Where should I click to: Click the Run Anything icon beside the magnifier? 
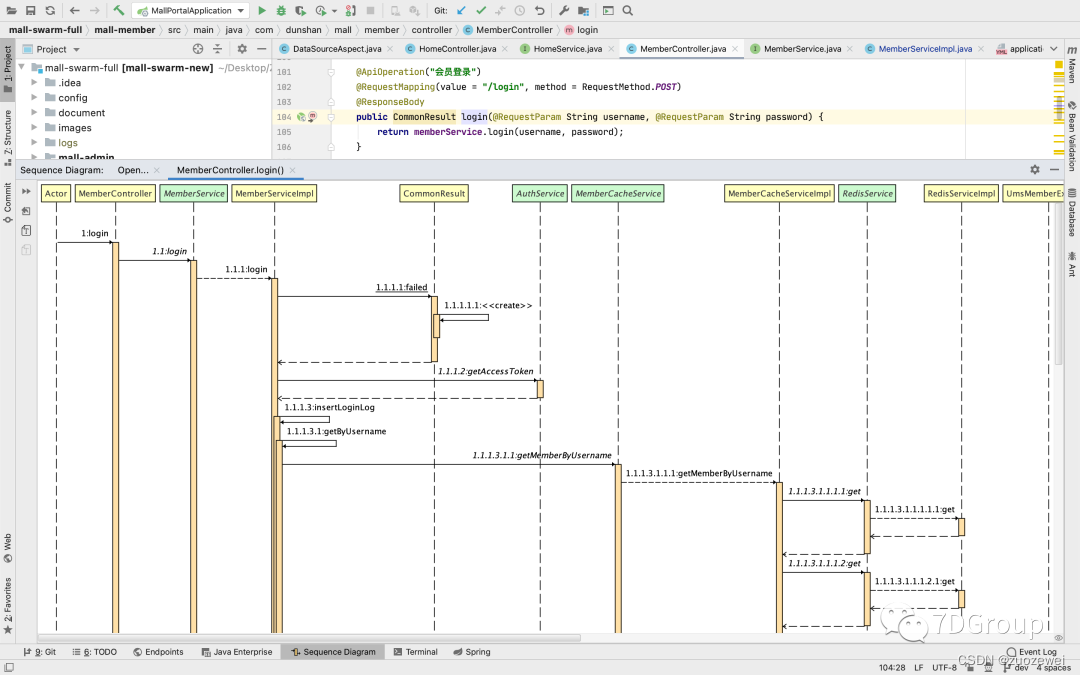[x=608, y=10]
